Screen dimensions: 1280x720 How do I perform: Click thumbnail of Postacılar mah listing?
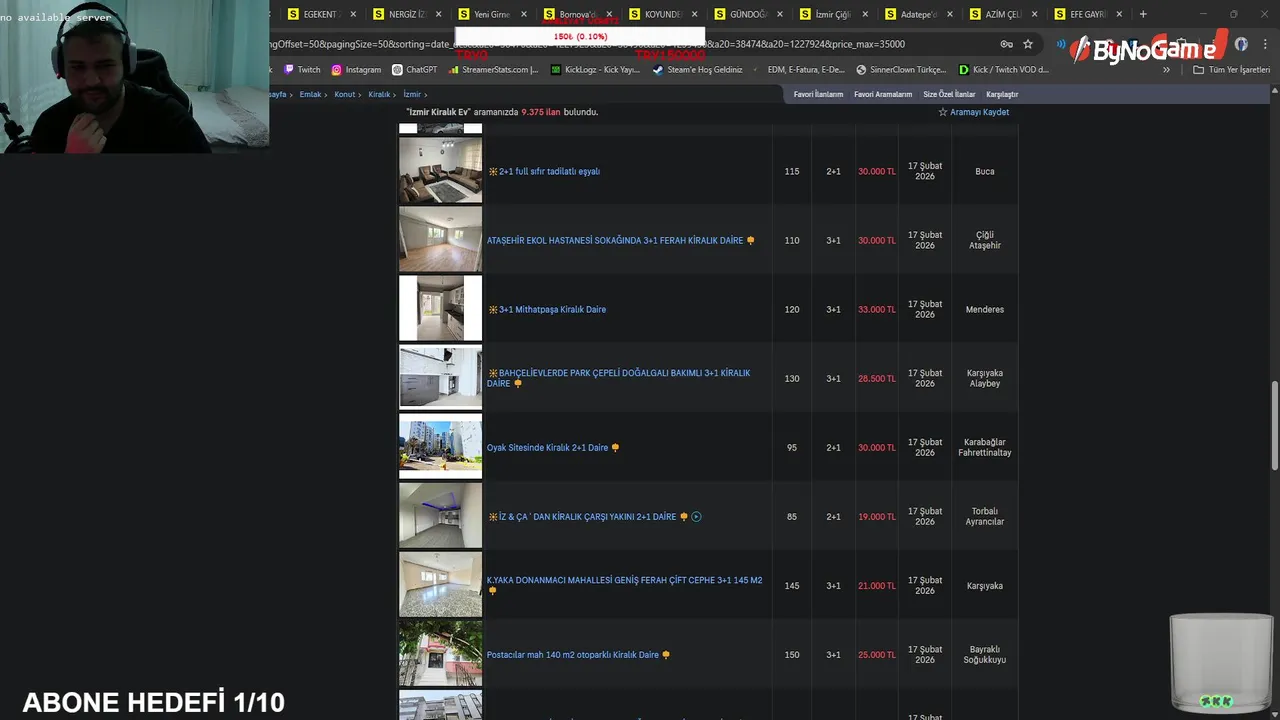tap(440, 654)
